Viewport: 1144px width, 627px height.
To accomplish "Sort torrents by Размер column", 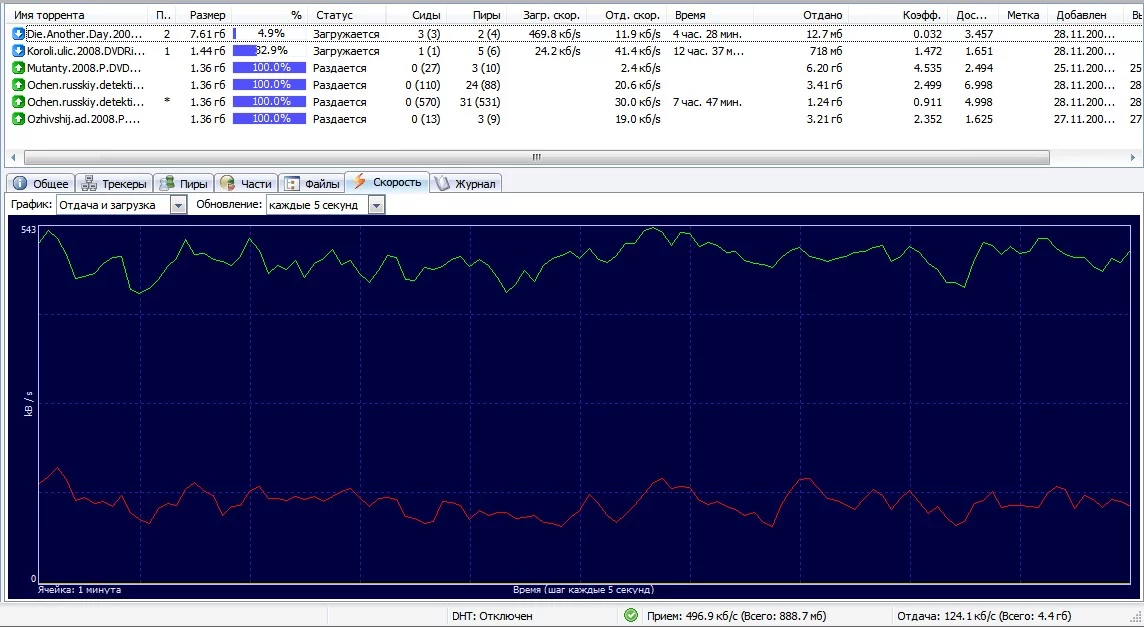I will tap(207, 15).
